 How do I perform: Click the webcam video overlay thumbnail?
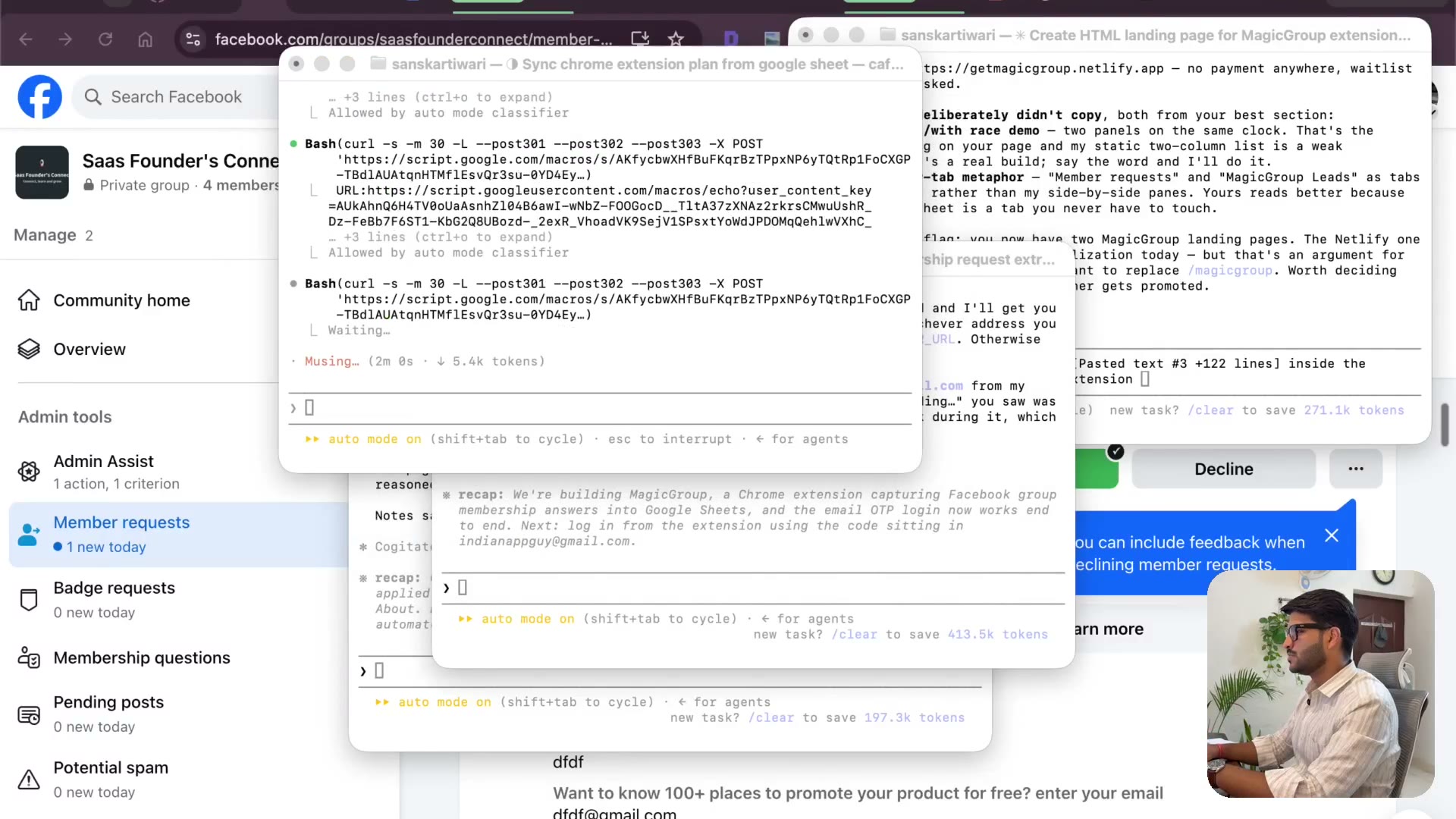pyautogui.click(x=1320, y=684)
